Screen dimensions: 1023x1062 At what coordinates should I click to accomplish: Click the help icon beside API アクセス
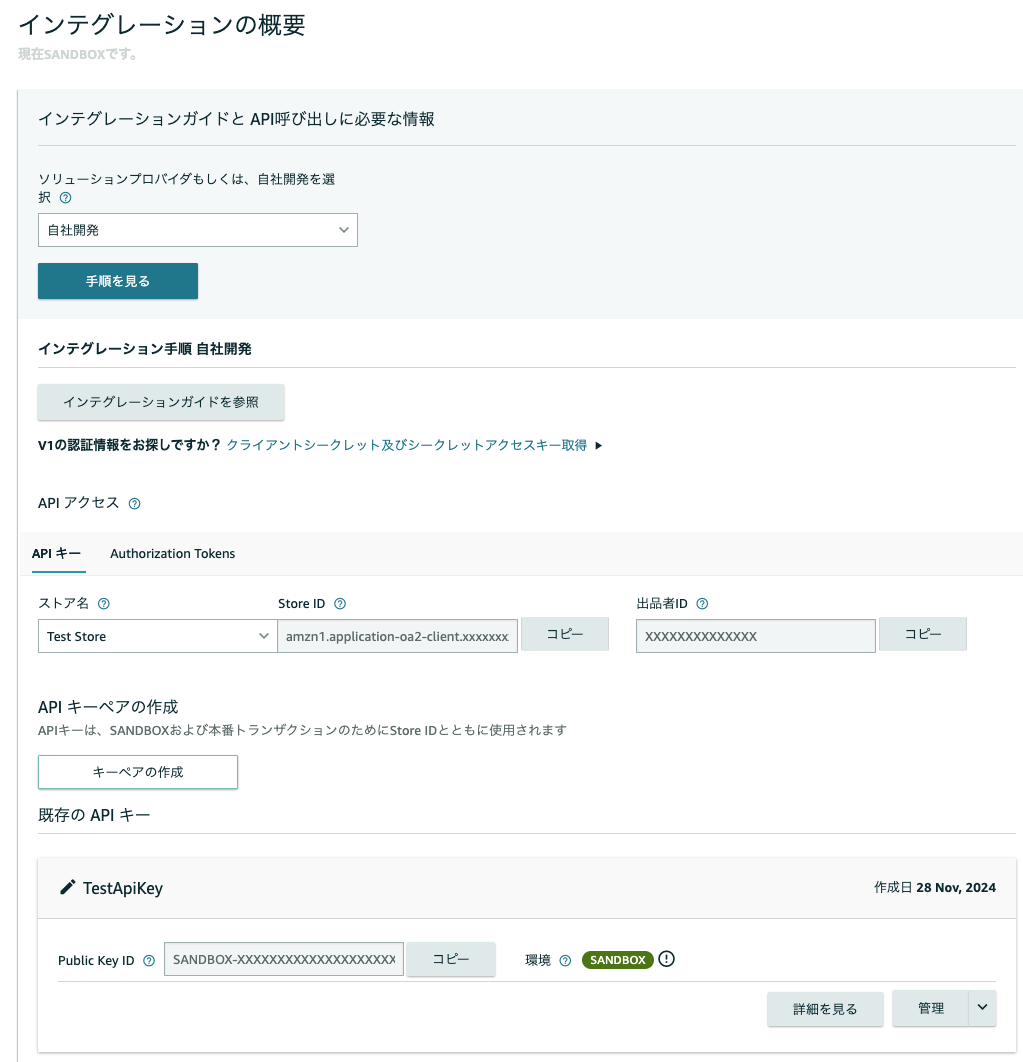tap(135, 503)
